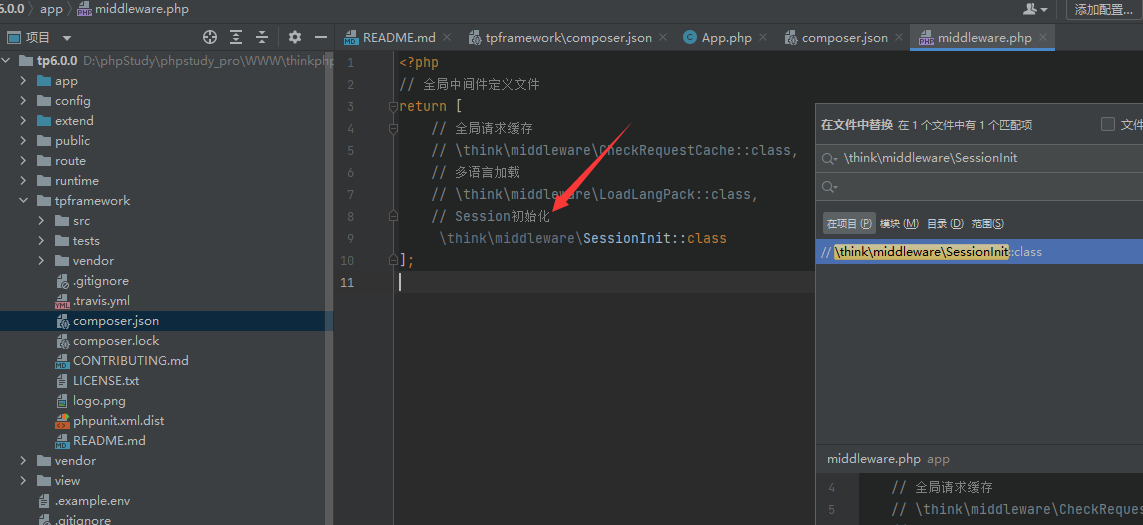Click the LoadLangPack code line 7
Screen dimensions: 1143x525
pyautogui.click(x=596, y=195)
